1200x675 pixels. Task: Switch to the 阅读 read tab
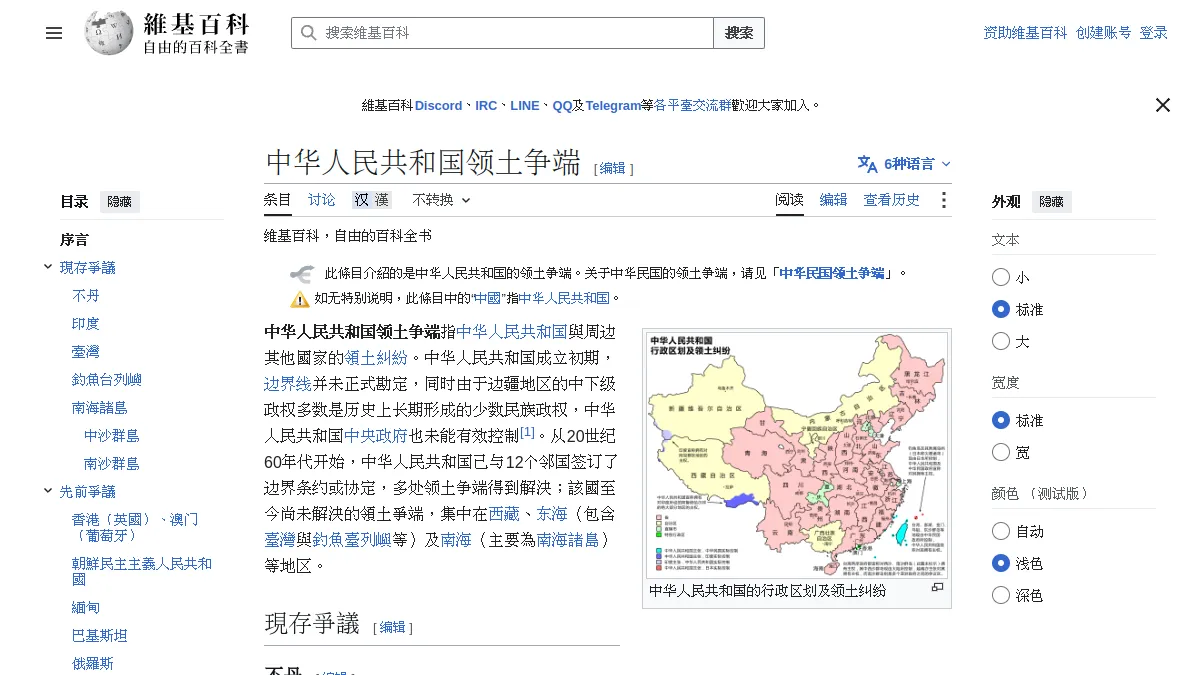[790, 200]
